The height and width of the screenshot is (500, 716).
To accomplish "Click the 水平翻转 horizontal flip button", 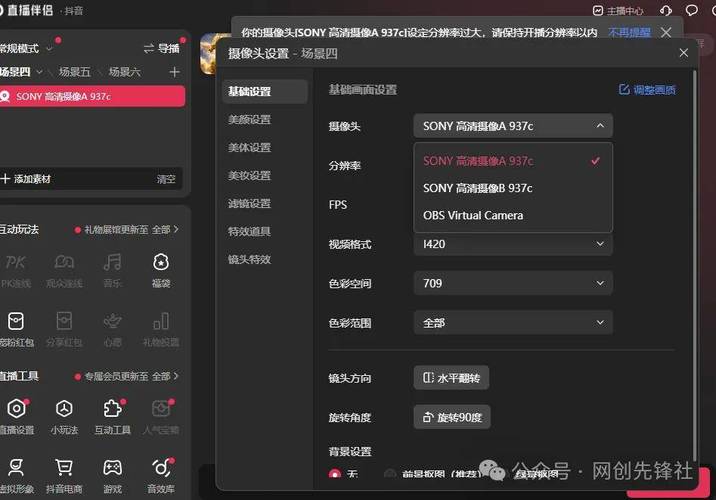I will pos(451,378).
